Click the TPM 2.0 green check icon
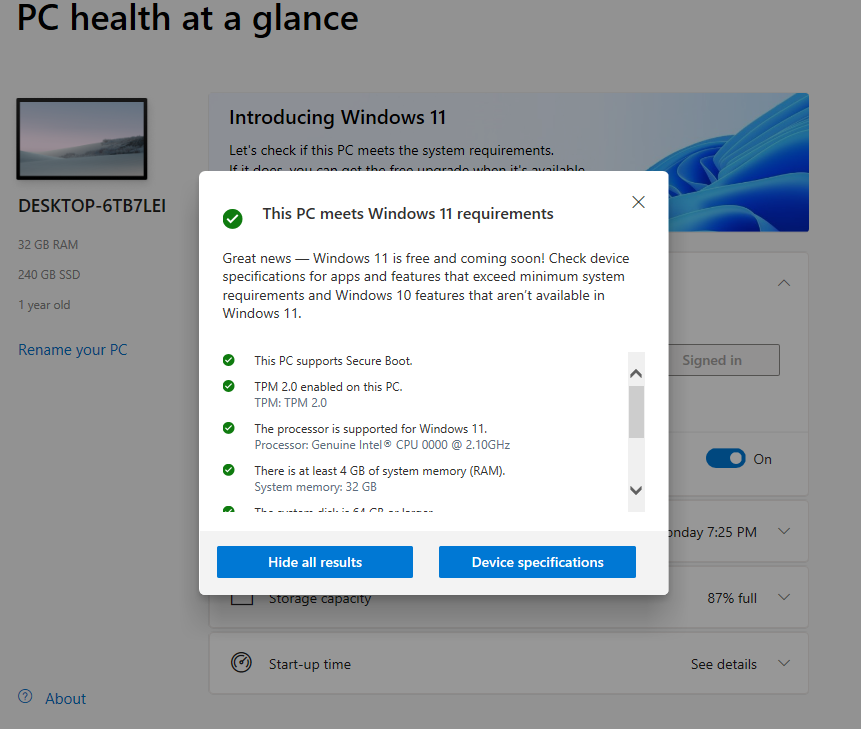861x729 pixels. click(228, 386)
